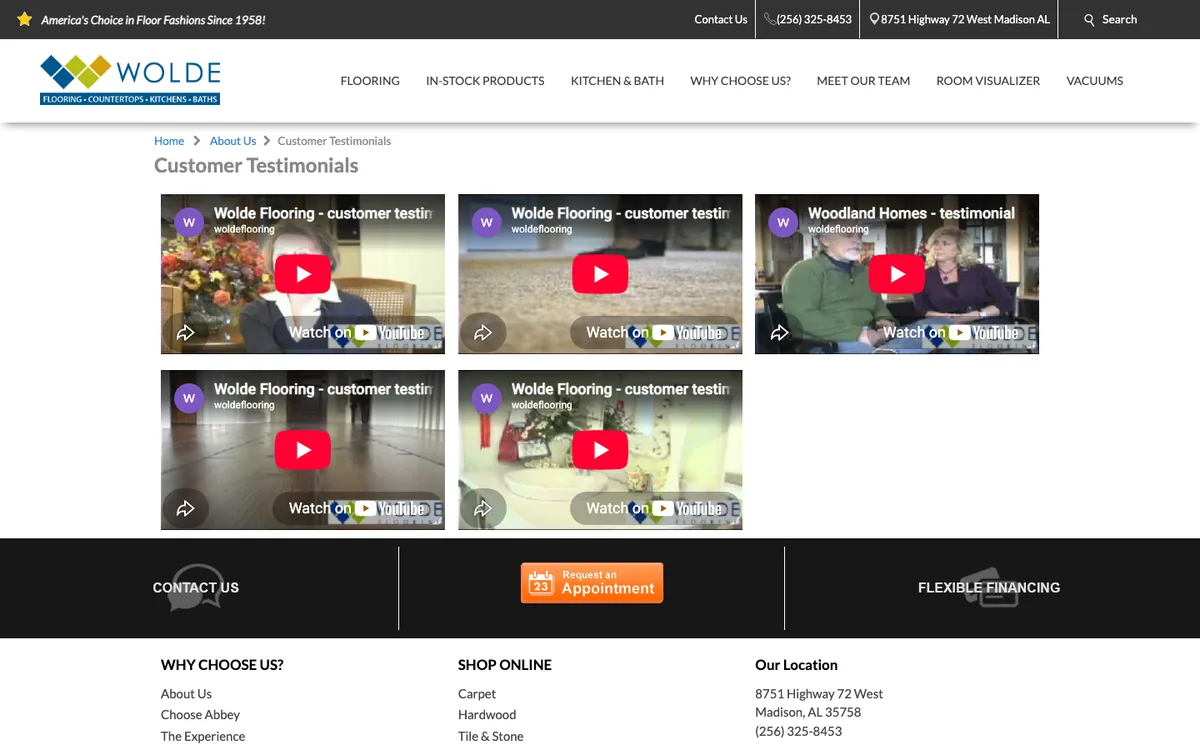
Task: Open About Us in the footer list
Action: tap(186, 694)
